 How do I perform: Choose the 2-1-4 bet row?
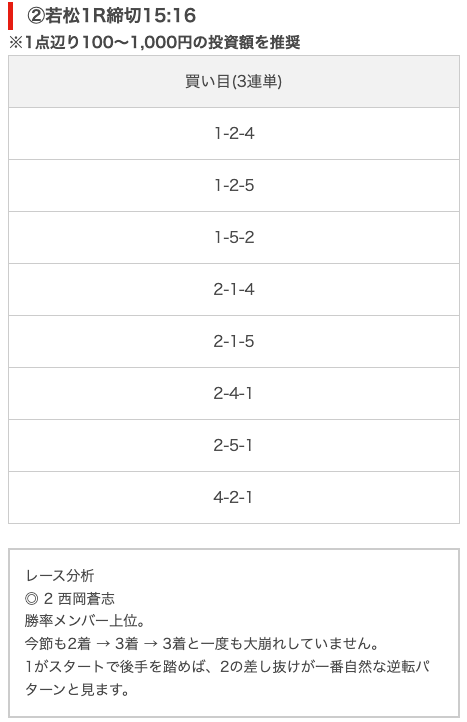(x=234, y=290)
